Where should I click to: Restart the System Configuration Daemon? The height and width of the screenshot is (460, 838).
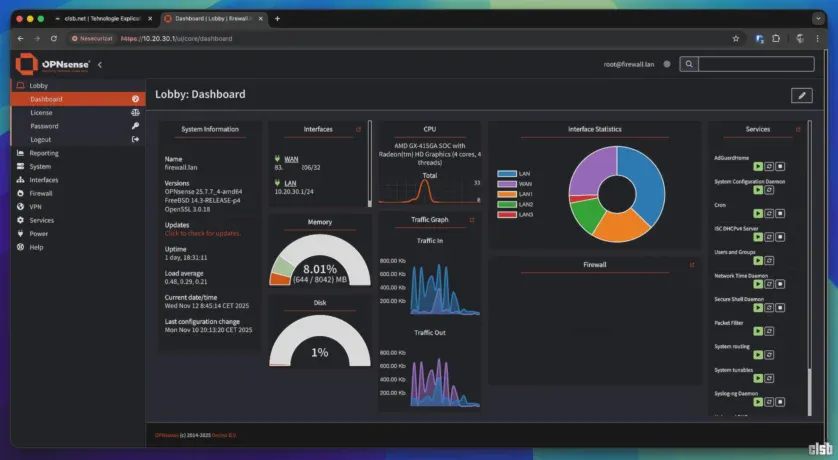[769, 190]
